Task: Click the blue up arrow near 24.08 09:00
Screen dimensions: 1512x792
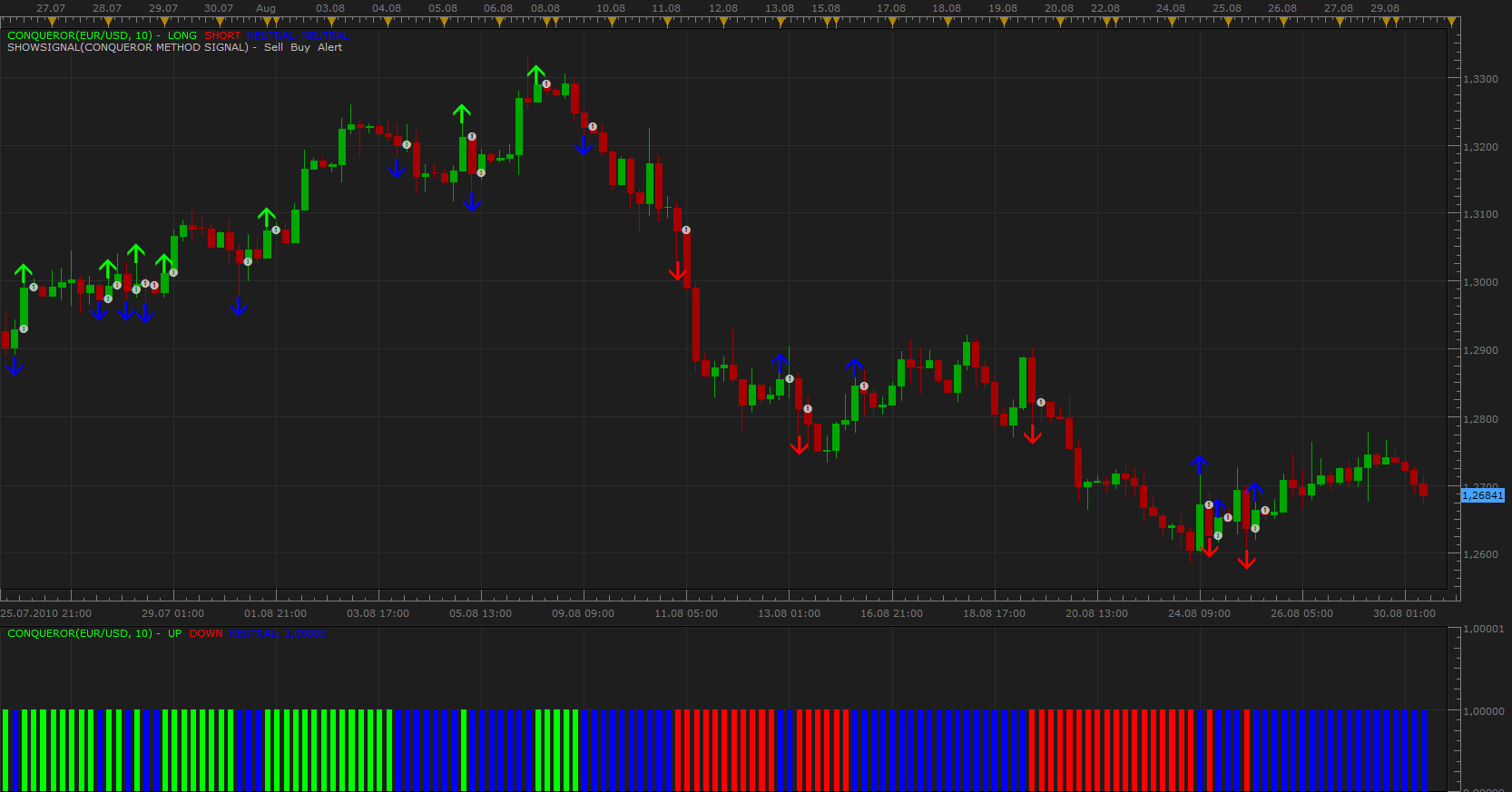Action: click(x=1199, y=464)
